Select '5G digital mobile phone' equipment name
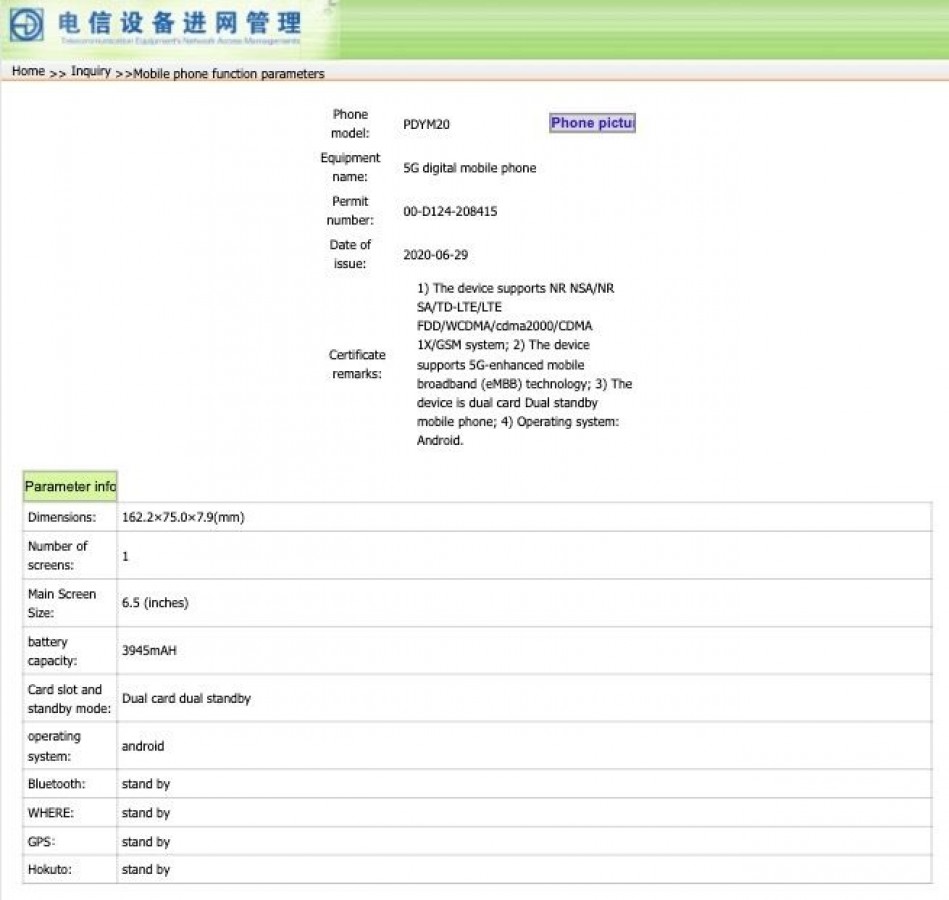Image resolution: width=949 pixels, height=900 pixels. pos(470,168)
